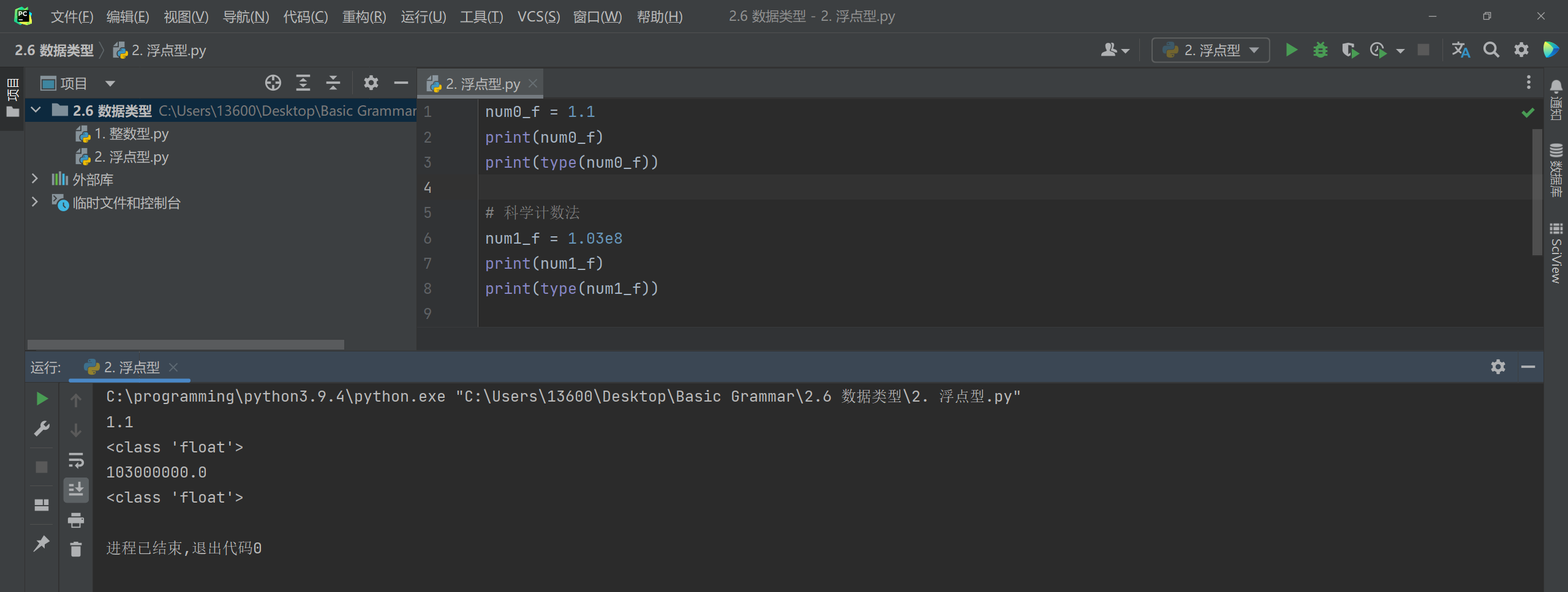Select file 2. 浮点型.py in project tree
The width and height of the screenshot is (1568, 592).
point(122,157)
